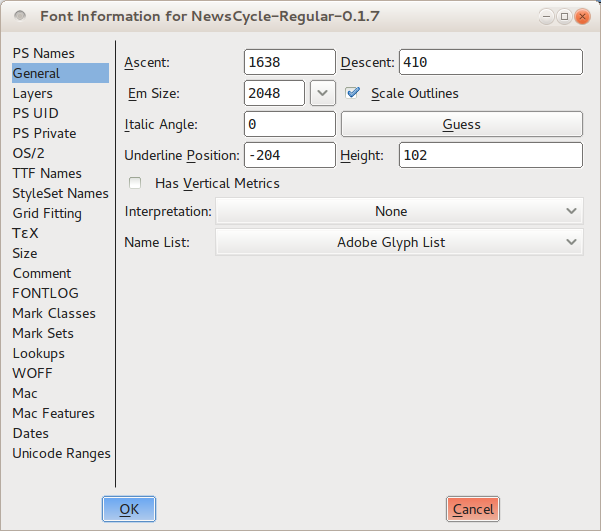Toggle the Scale Outlines checkbox
This screenshot has height=531, width=601.
pyautogui.click(x=352, y=93)
